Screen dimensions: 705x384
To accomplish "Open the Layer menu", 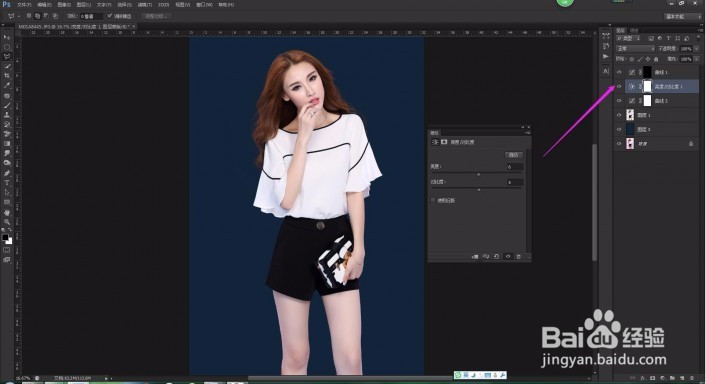I will pyautogui.click(x=84, y=5).
